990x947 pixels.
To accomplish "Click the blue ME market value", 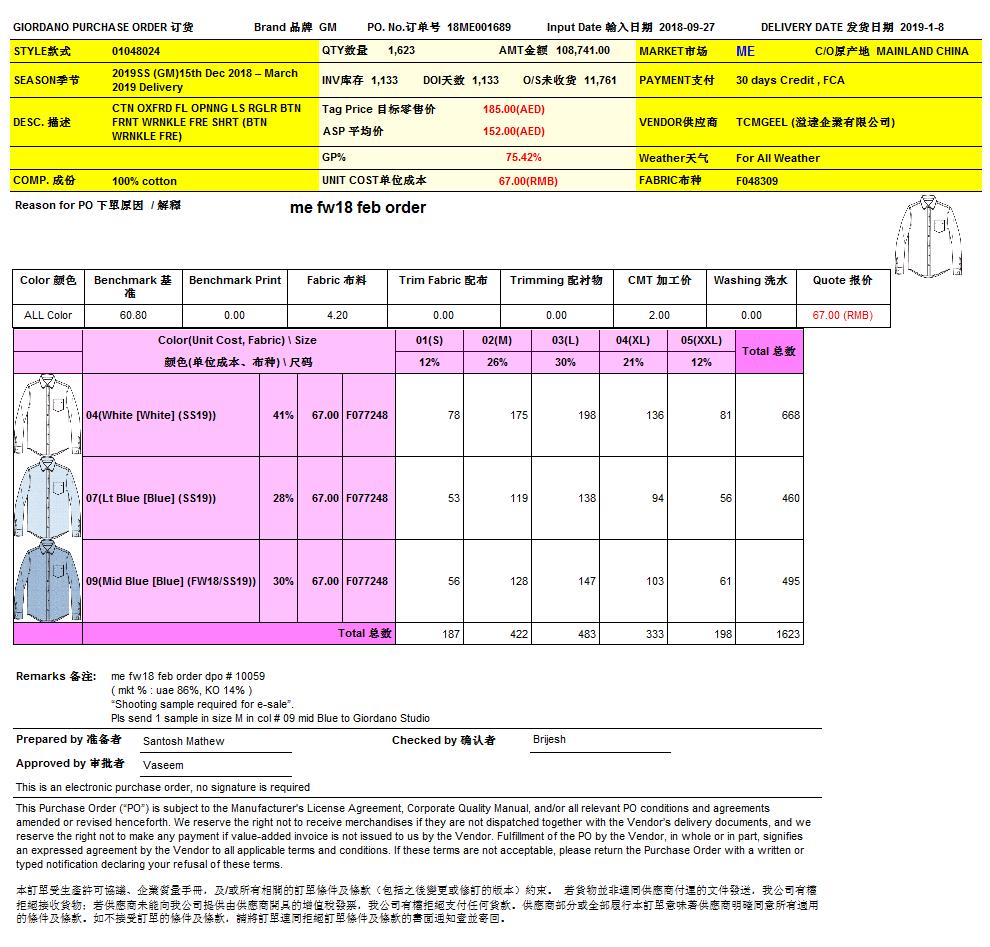I will (x=745, y=50).
